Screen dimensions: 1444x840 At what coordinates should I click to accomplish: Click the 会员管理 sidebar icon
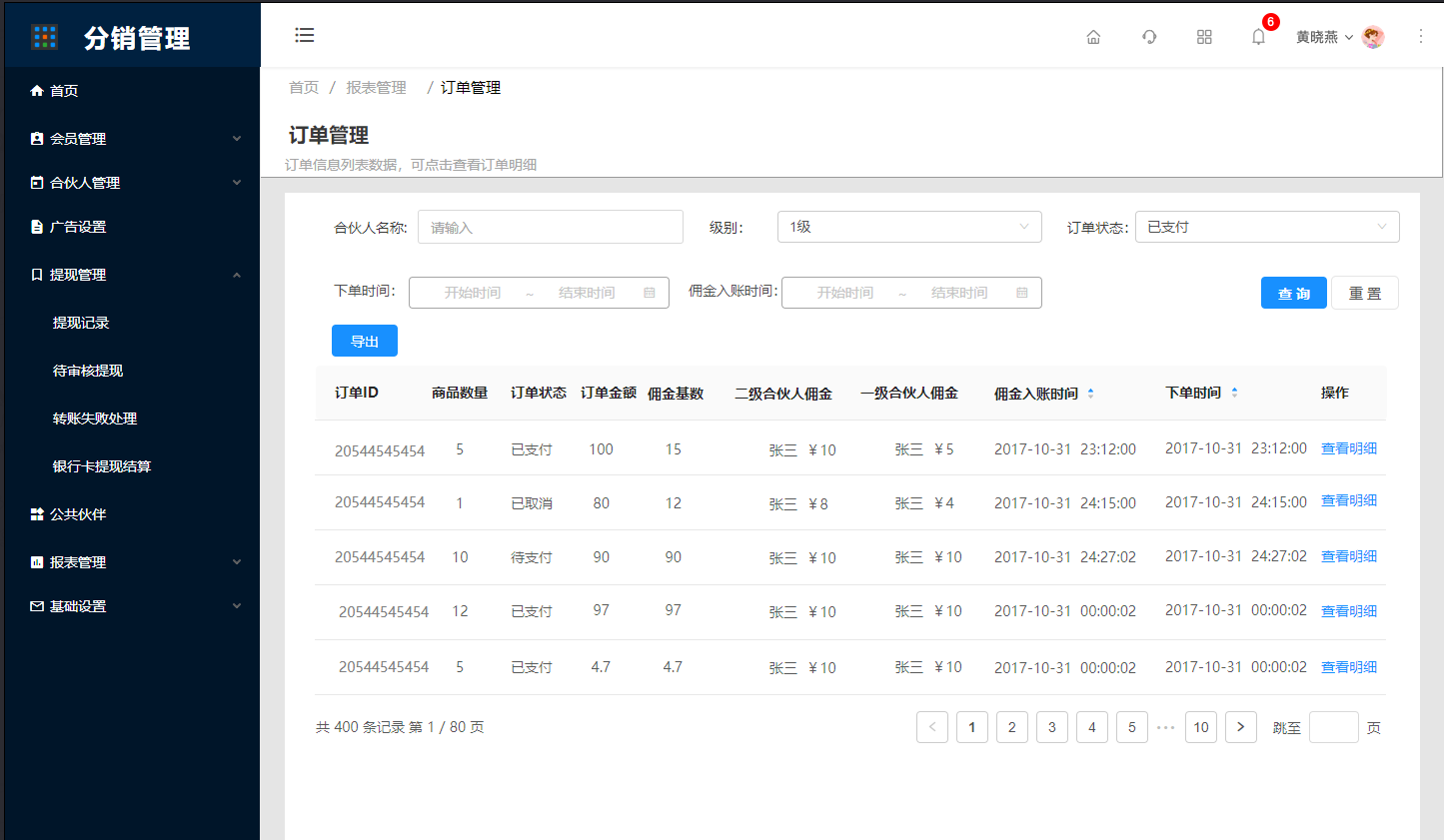point(37,139)
